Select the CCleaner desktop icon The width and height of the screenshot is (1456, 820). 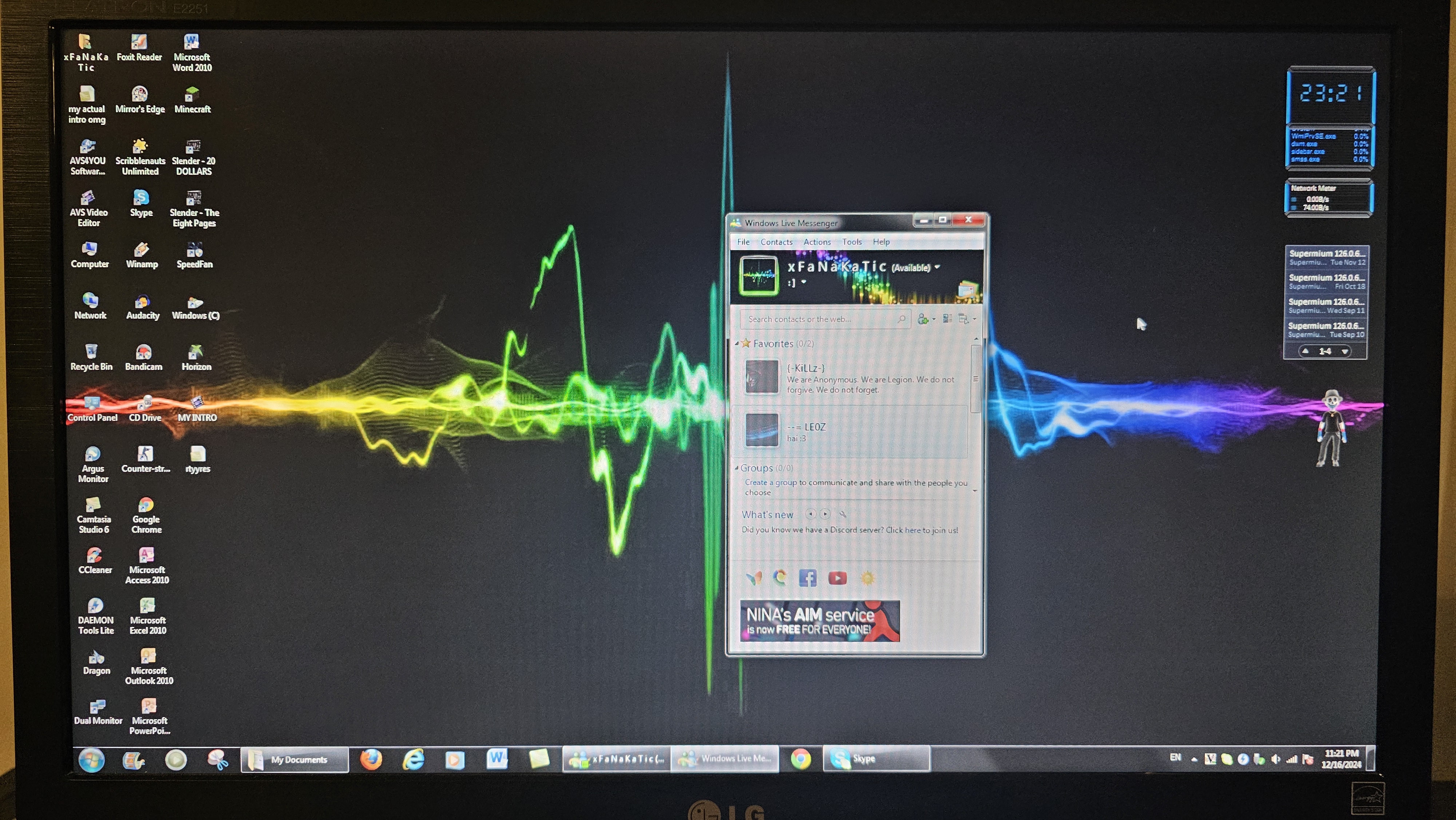(x=94, y=560)
